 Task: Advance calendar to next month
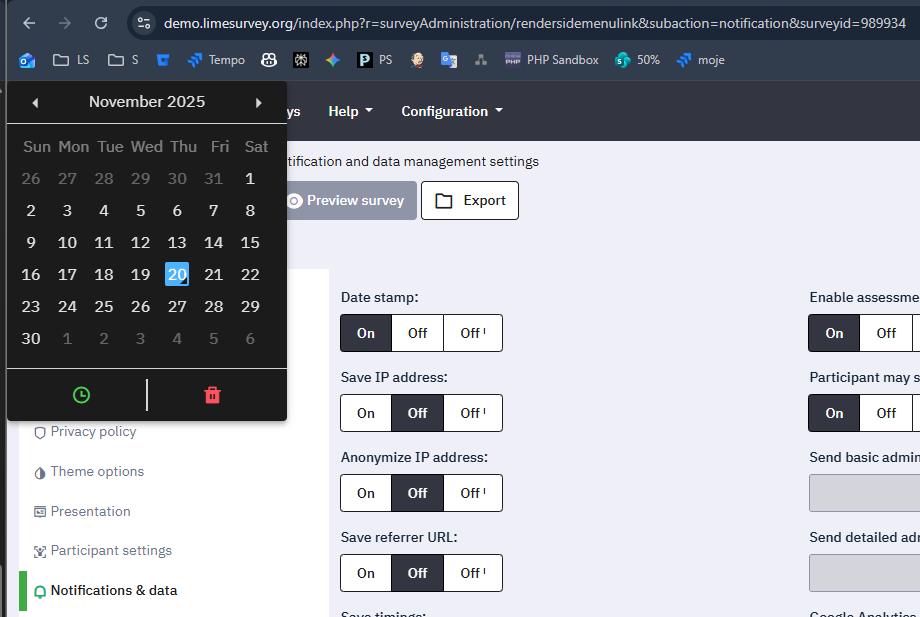[259, 102]
